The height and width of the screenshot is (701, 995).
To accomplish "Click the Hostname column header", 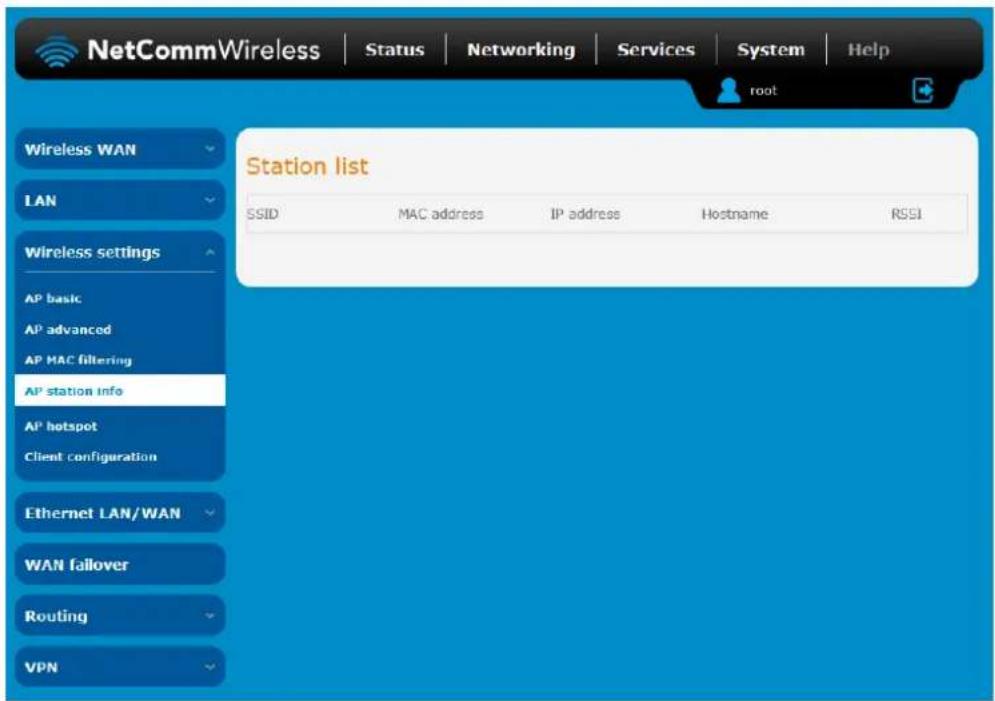I will [x=735, y=214].
